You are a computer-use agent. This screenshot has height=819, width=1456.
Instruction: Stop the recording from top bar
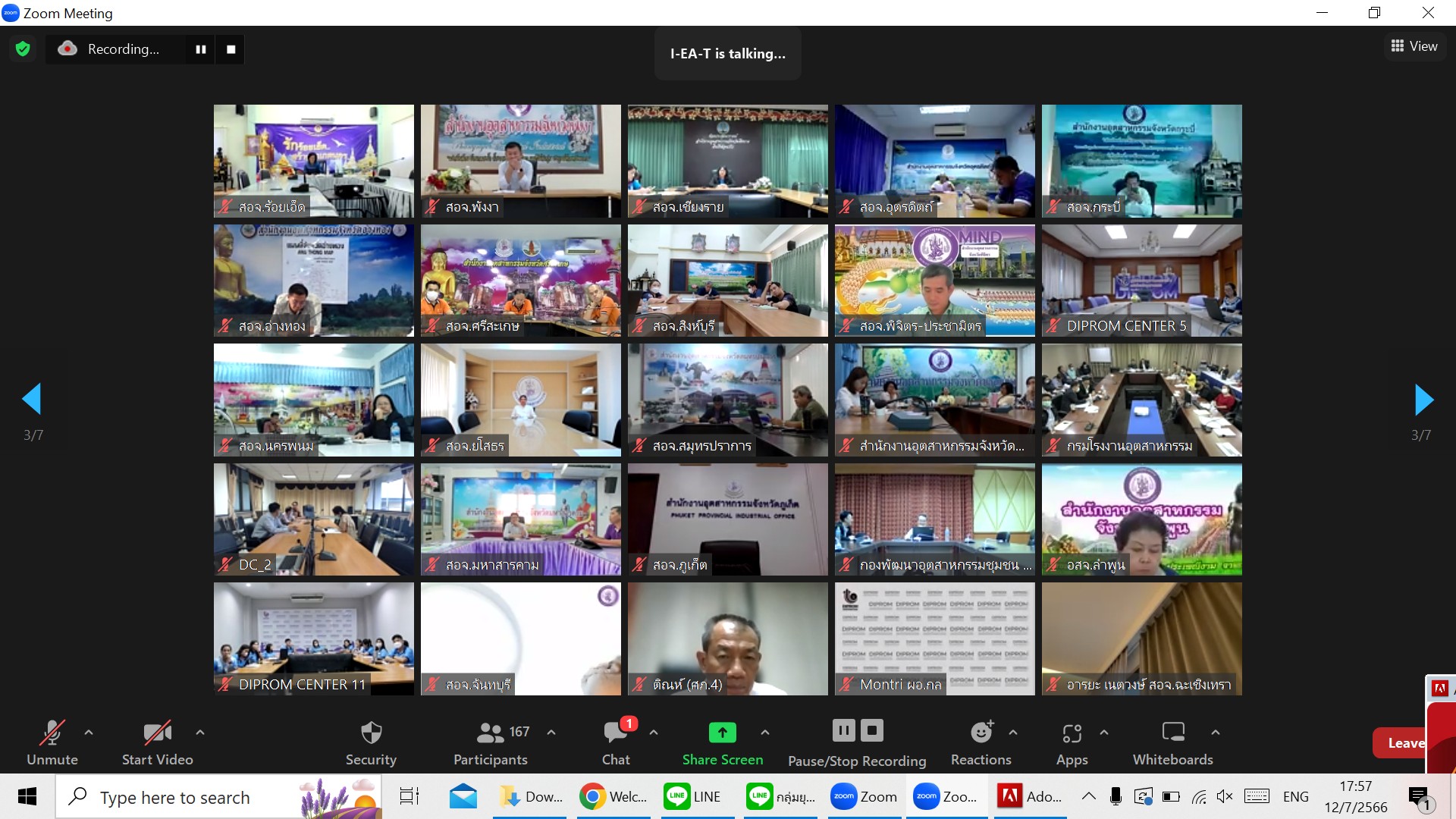pyautogui.click(x=231, y=49)
